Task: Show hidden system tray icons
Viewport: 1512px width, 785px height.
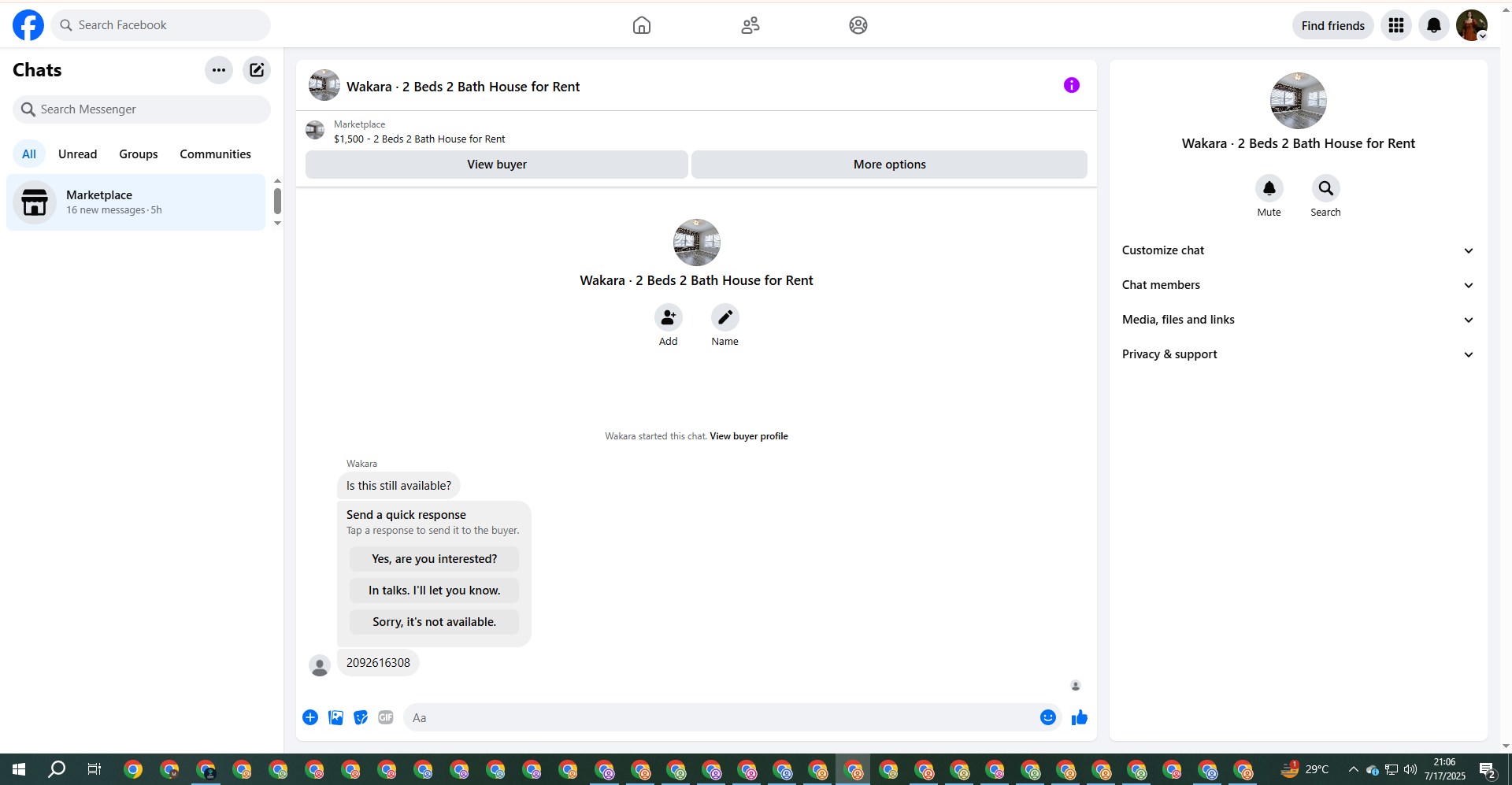Action: coord(1354,769)
